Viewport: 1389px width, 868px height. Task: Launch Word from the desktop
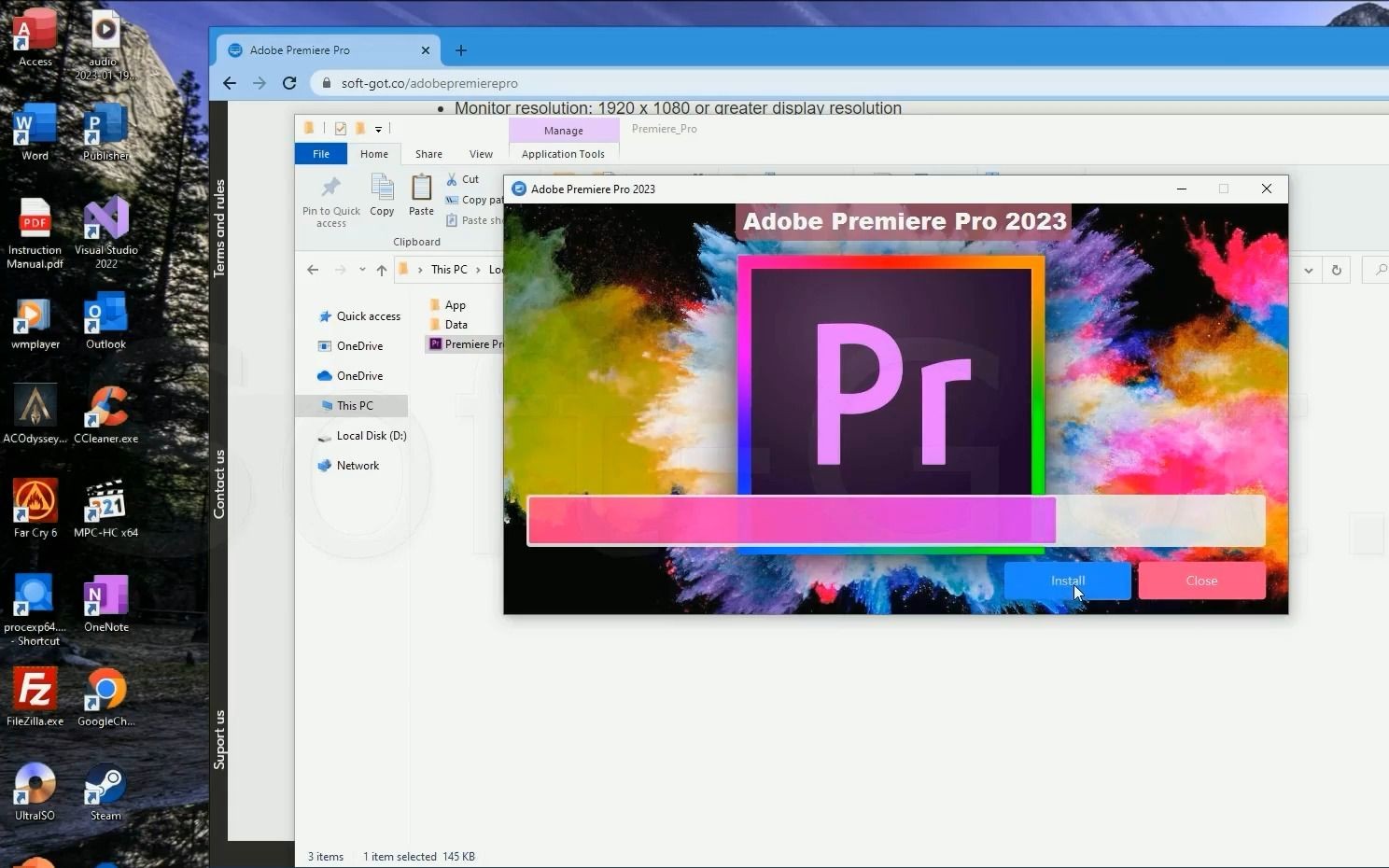35,133
